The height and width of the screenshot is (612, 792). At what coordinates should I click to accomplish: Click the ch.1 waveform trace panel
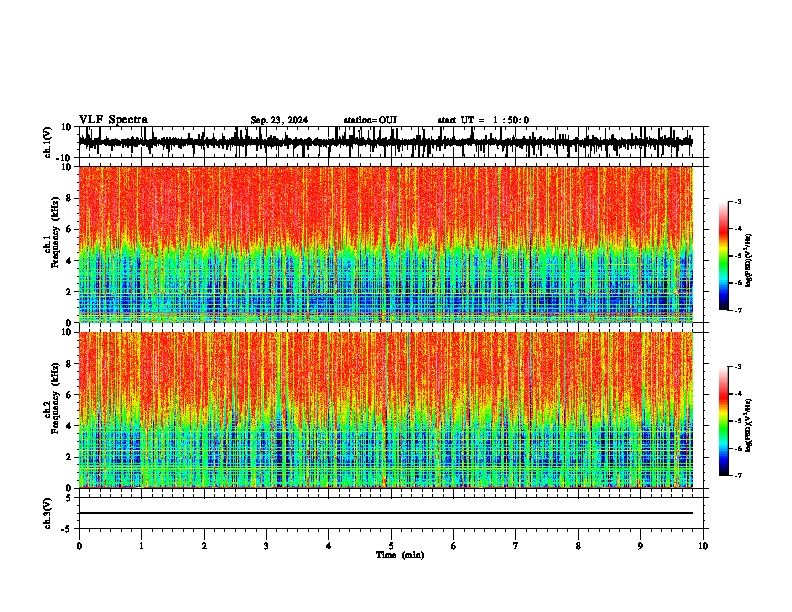390,142
